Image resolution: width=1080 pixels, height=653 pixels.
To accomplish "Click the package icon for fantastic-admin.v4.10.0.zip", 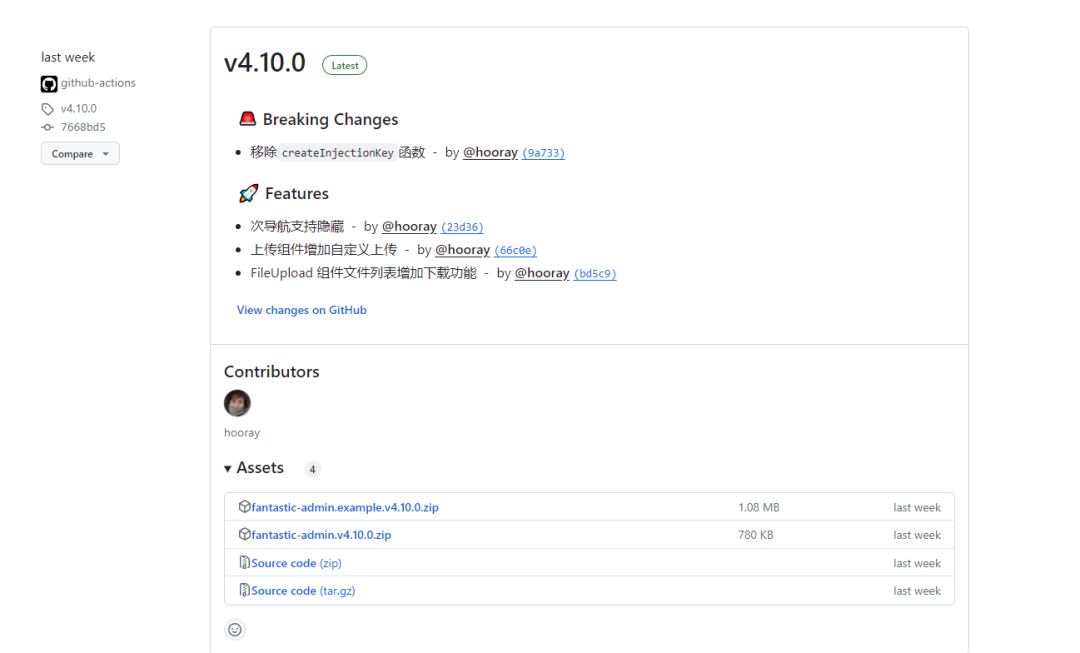I will pos(244,535).
